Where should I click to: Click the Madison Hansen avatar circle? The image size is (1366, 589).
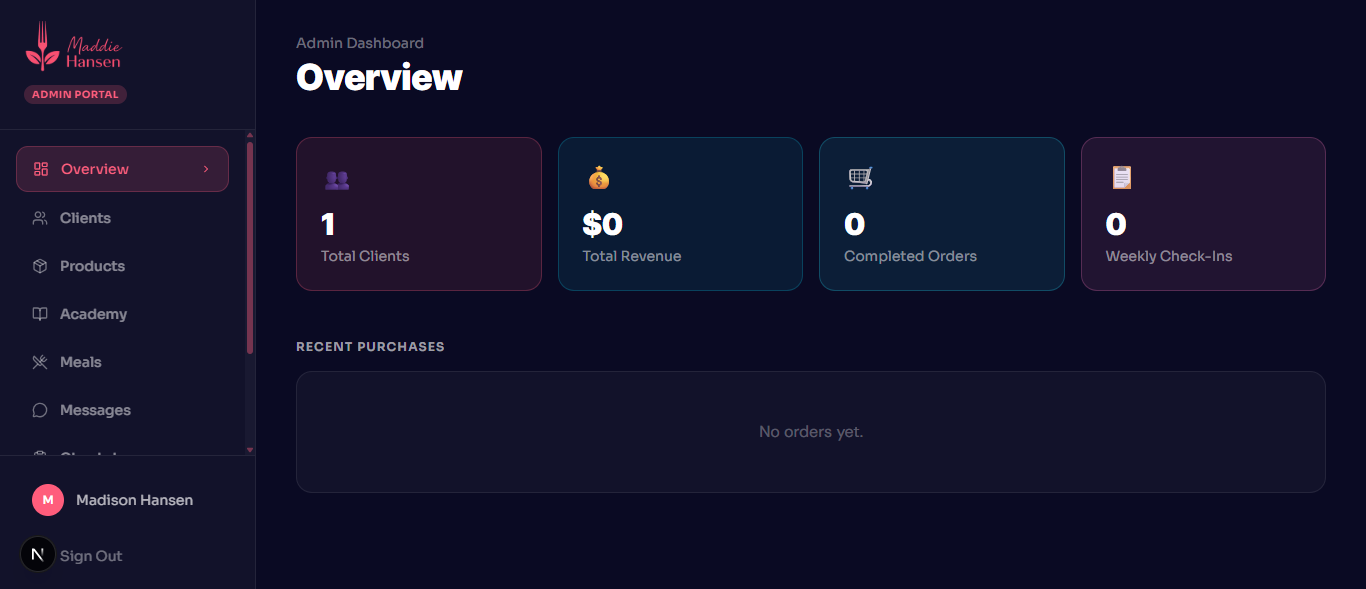pyautogui.click(x=48, y=500)
